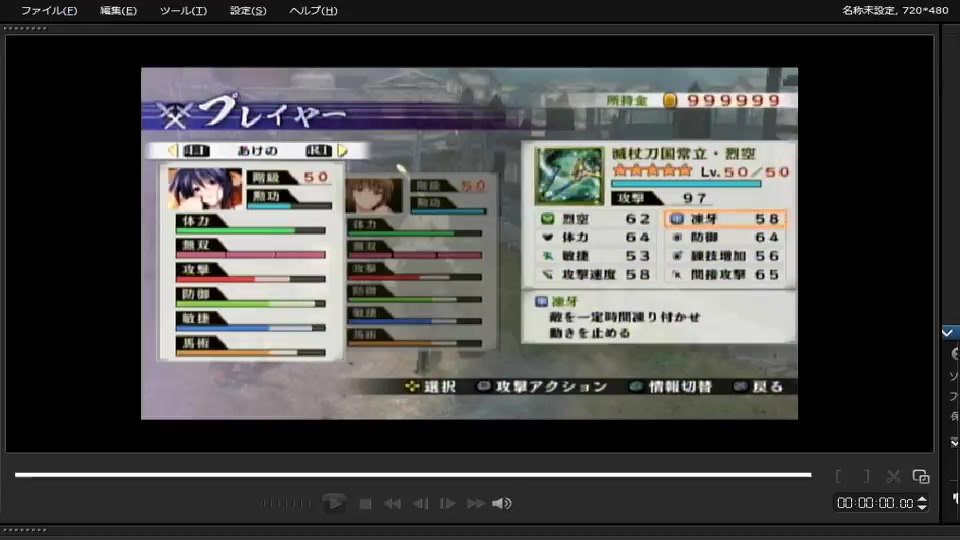Set mark-out with right bracket icon
The image size is (960, 540).
coord(866,476)
